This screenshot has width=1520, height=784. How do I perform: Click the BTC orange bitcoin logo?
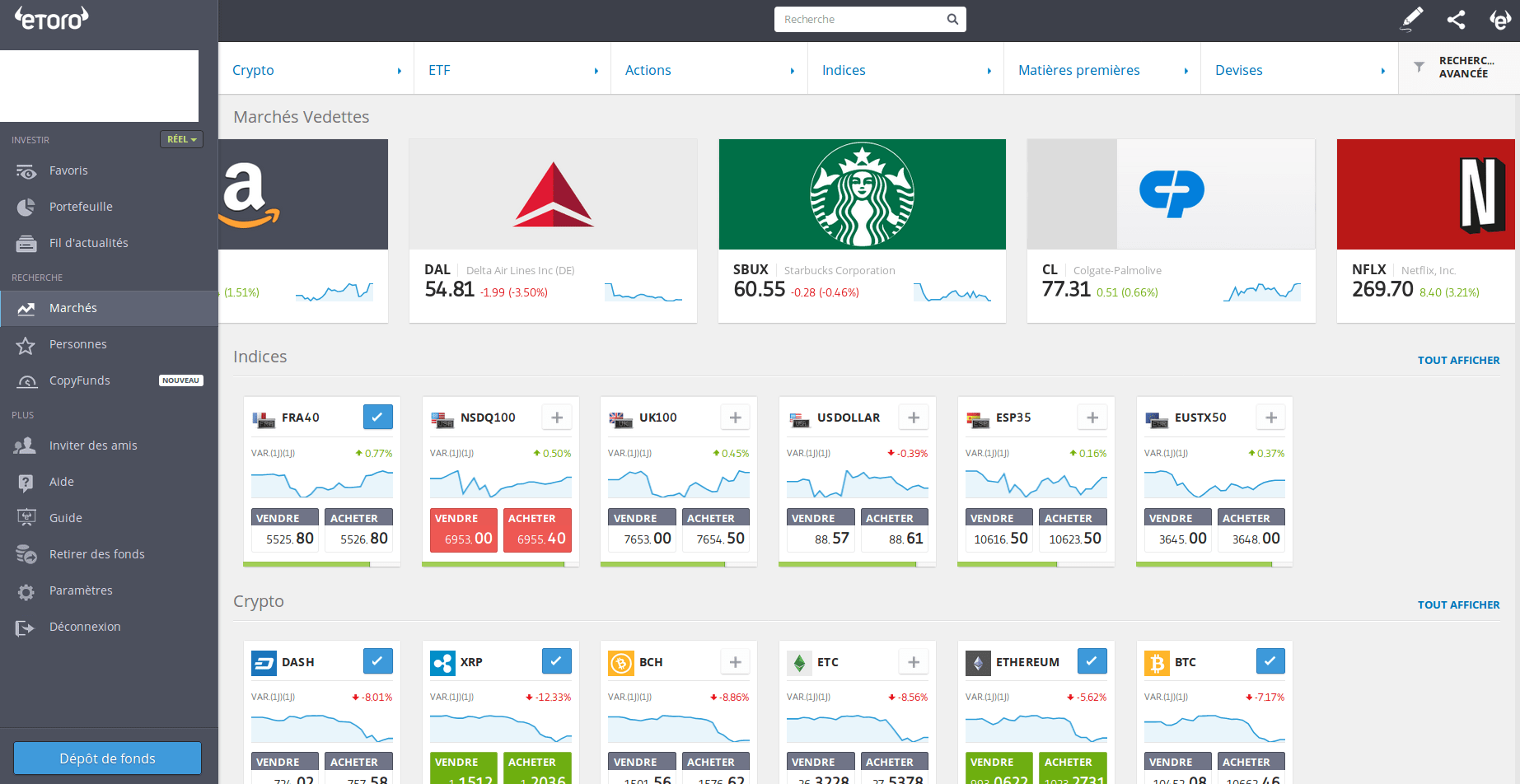coord(1157,662)
